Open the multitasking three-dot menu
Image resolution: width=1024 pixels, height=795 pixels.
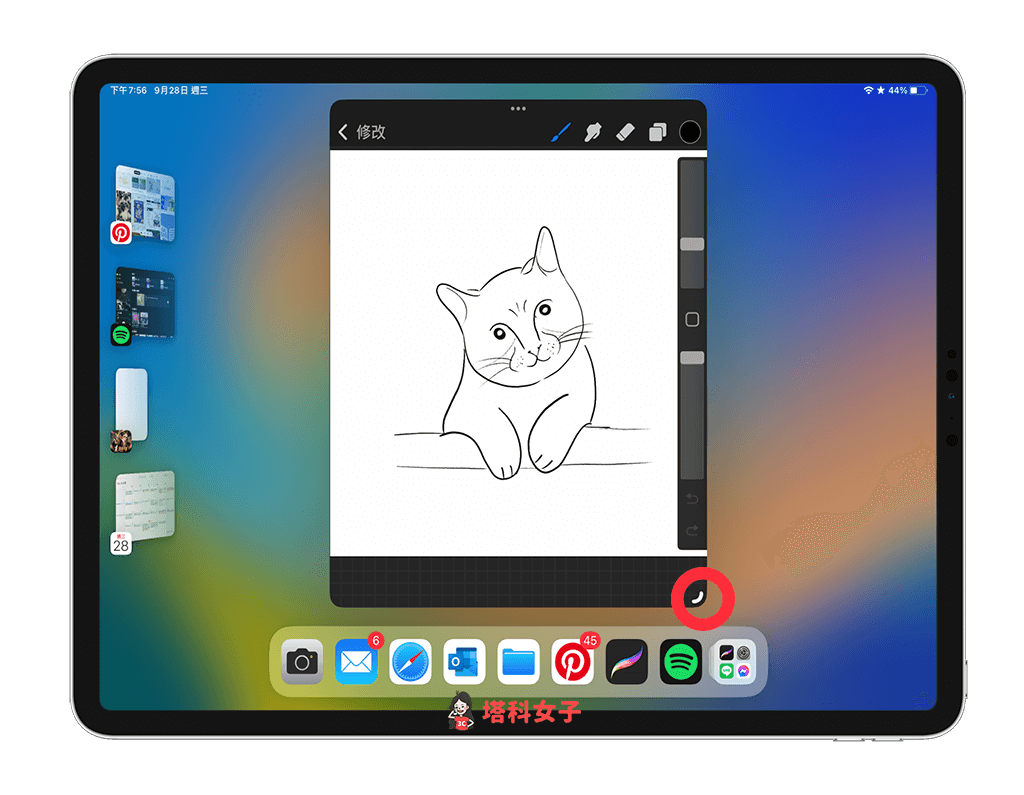(517, 108)
